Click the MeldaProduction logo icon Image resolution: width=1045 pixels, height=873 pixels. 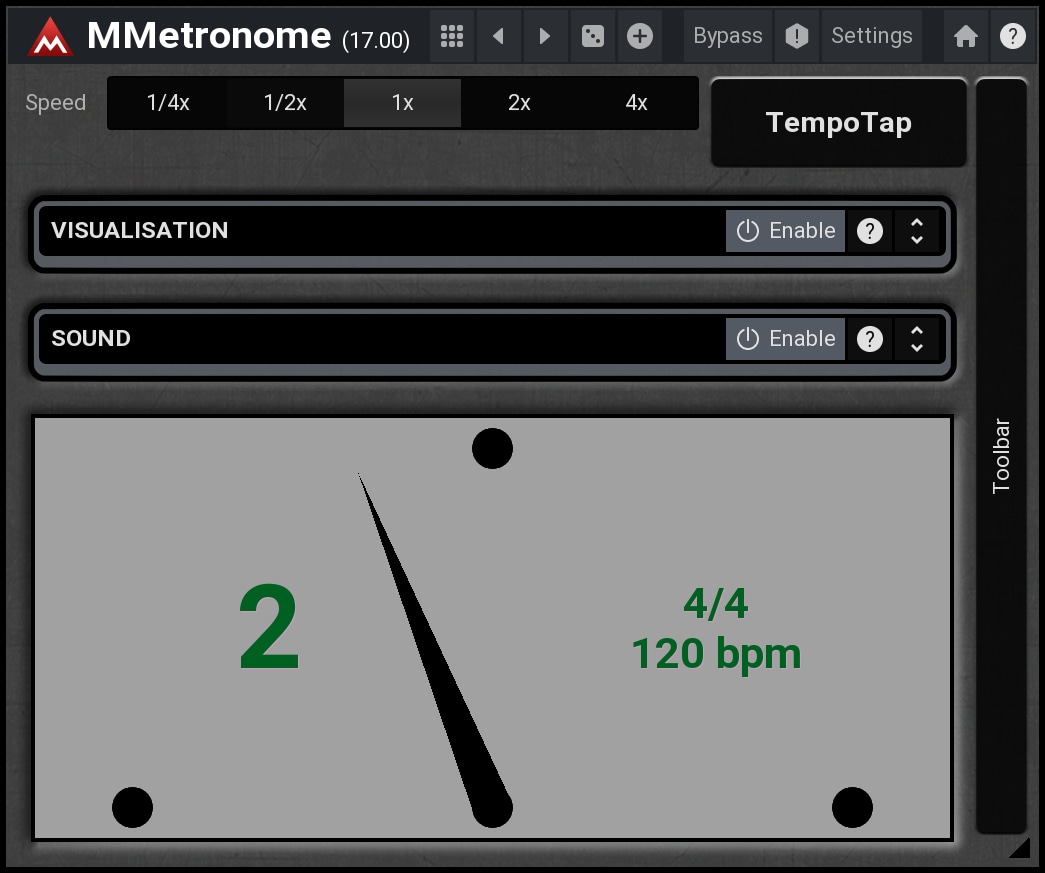[x=50, y=37]
